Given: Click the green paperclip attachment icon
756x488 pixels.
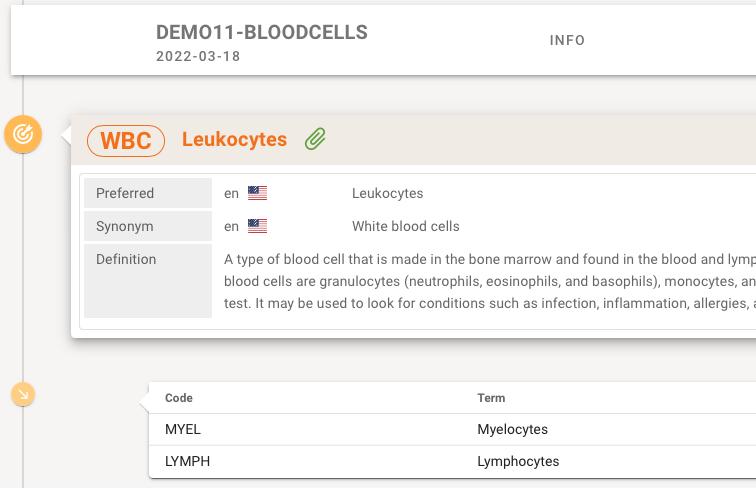Looking at the screenshot, I should pyautogui.click(x=315, y=140).
